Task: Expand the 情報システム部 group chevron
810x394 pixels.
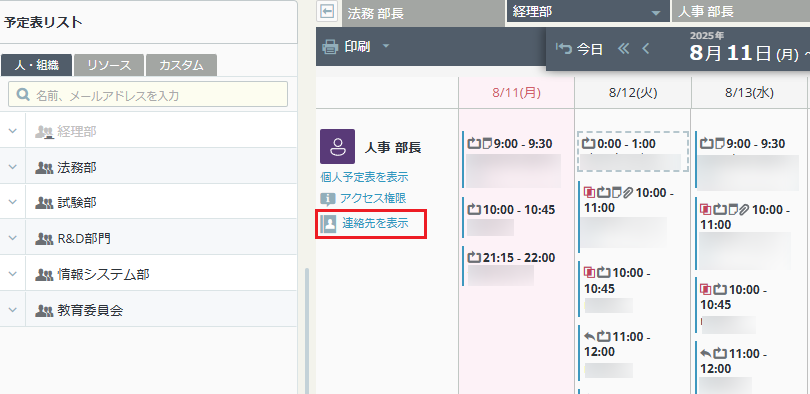Action: point(12,275)
